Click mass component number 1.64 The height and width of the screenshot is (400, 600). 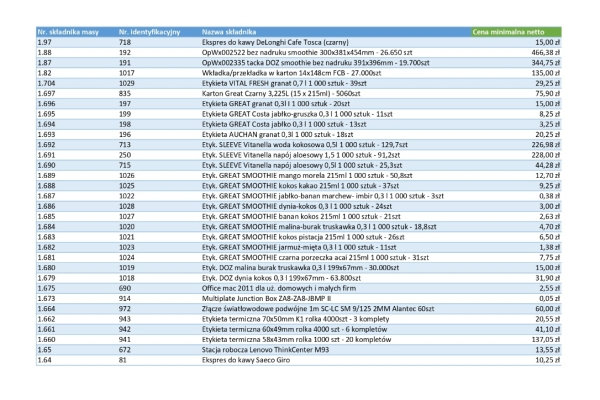tap(44, 361)
